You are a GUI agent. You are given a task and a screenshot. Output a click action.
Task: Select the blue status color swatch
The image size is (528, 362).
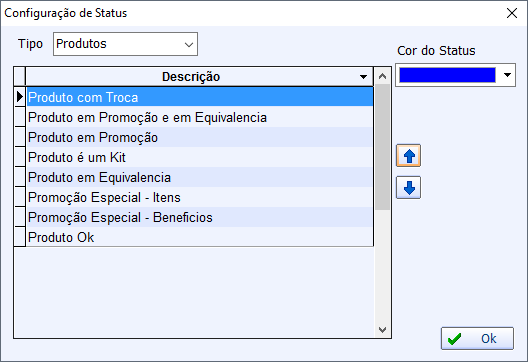pos(447,75)
